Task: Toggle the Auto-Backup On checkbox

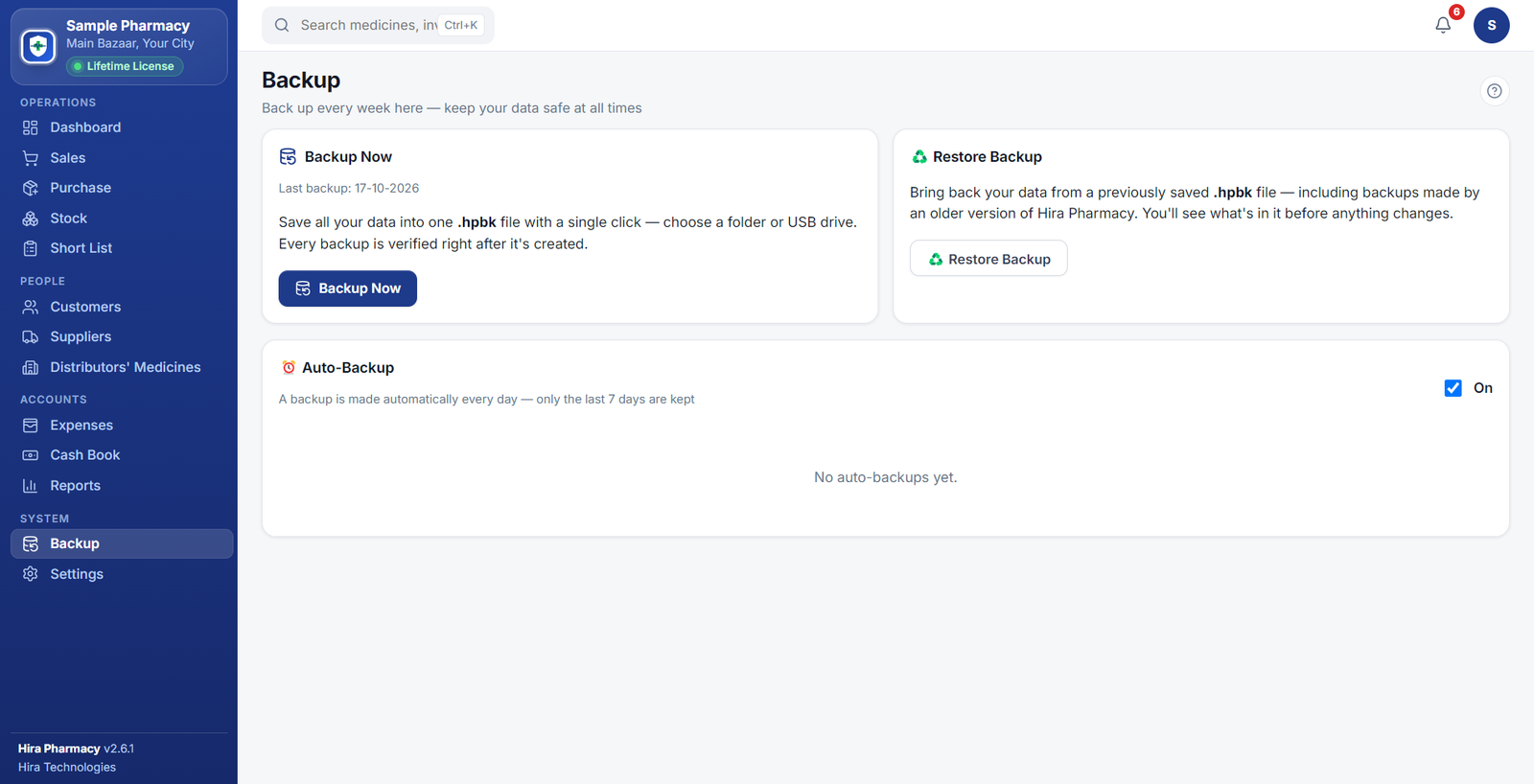Action: click(x=1453, y=388)
